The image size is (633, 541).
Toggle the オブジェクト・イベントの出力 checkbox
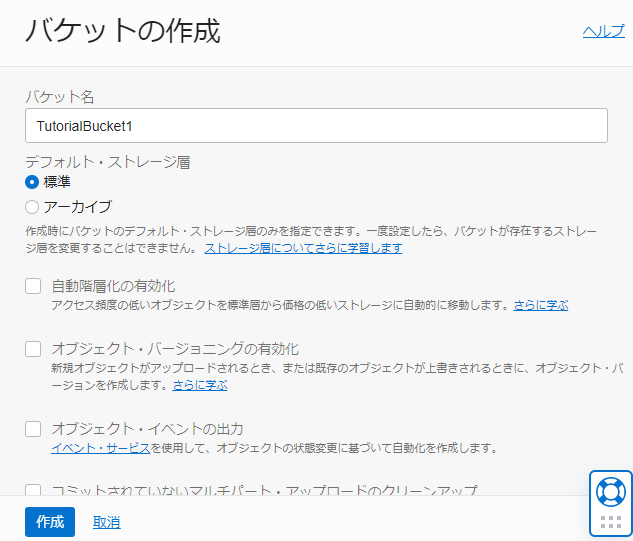click(33, 429)
